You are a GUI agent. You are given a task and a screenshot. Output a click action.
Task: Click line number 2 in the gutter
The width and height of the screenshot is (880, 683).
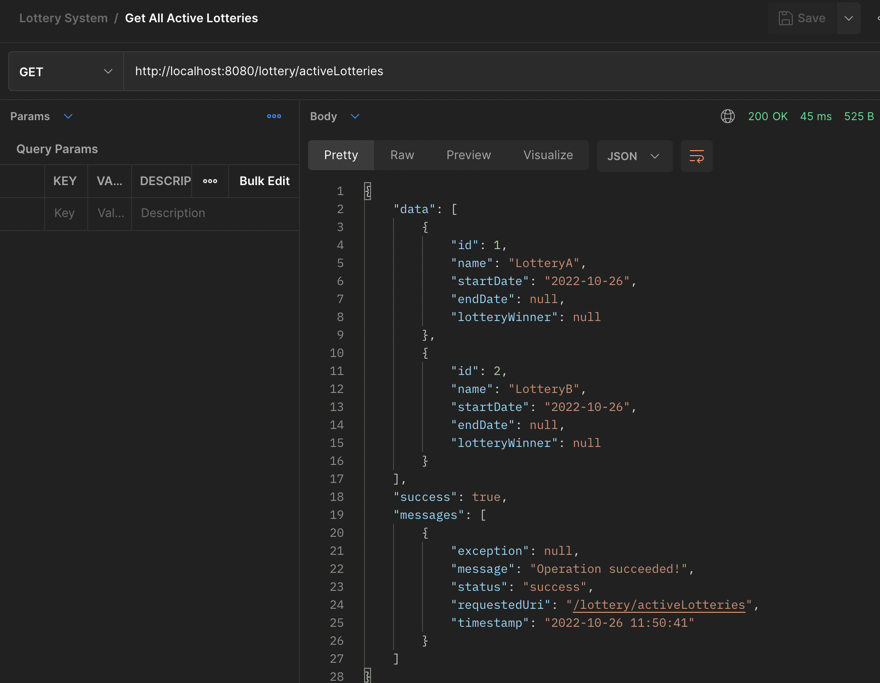tap(340, 209)
